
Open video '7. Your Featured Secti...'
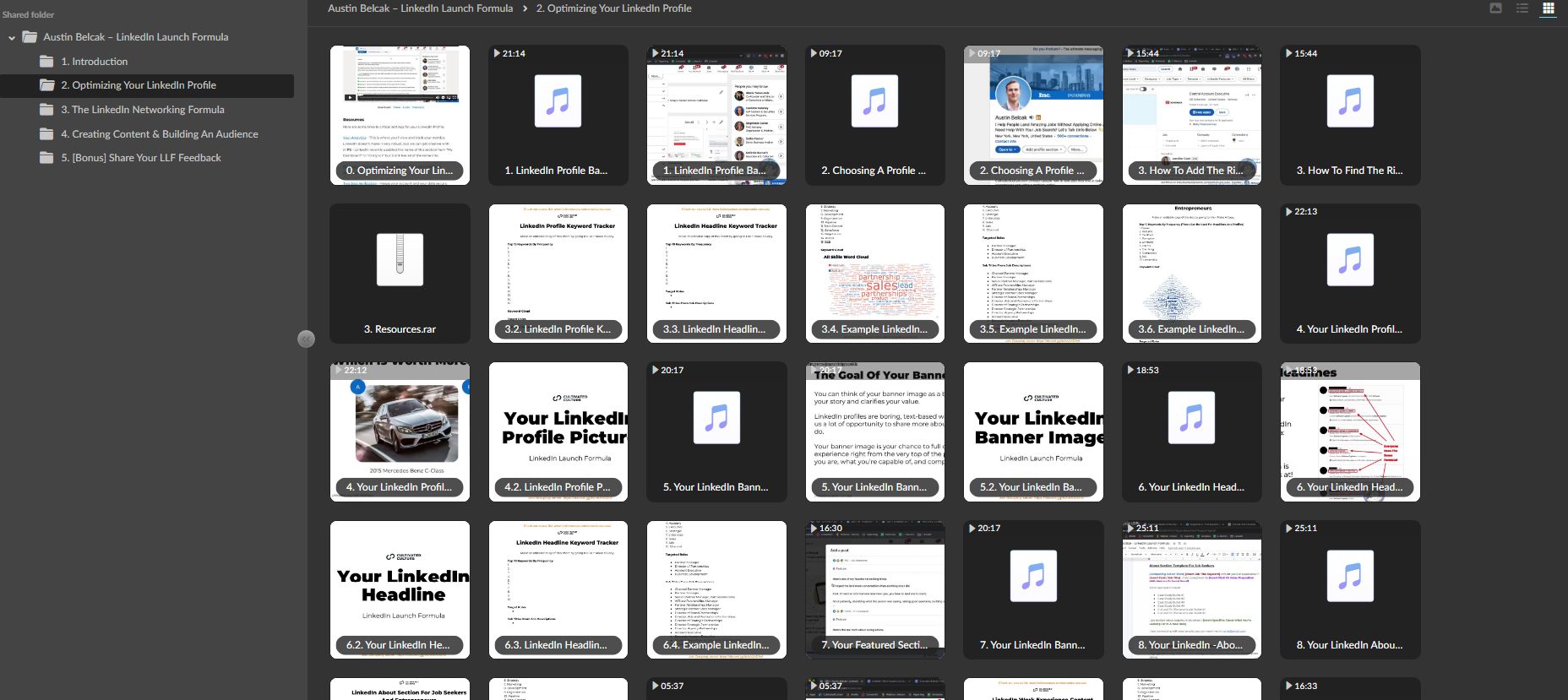pos(875,589)
